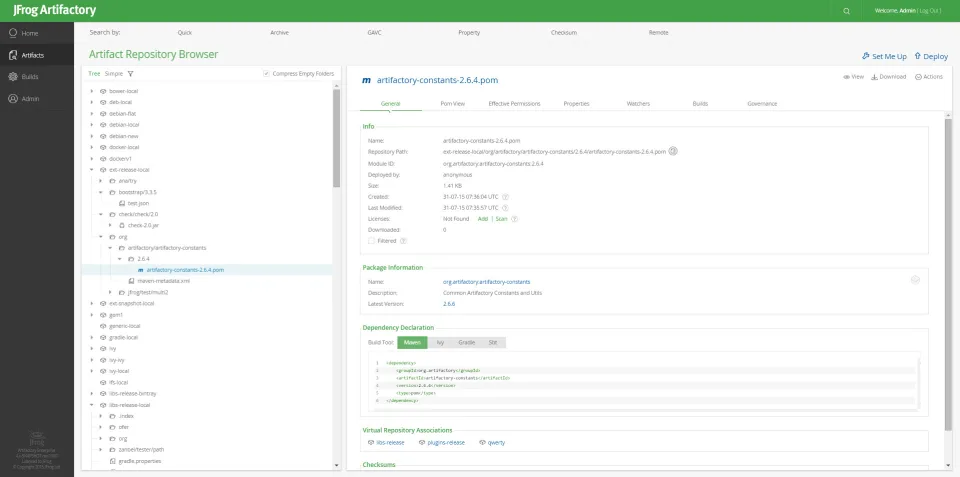Select Ivy build tool

click(x=440, y=342)
